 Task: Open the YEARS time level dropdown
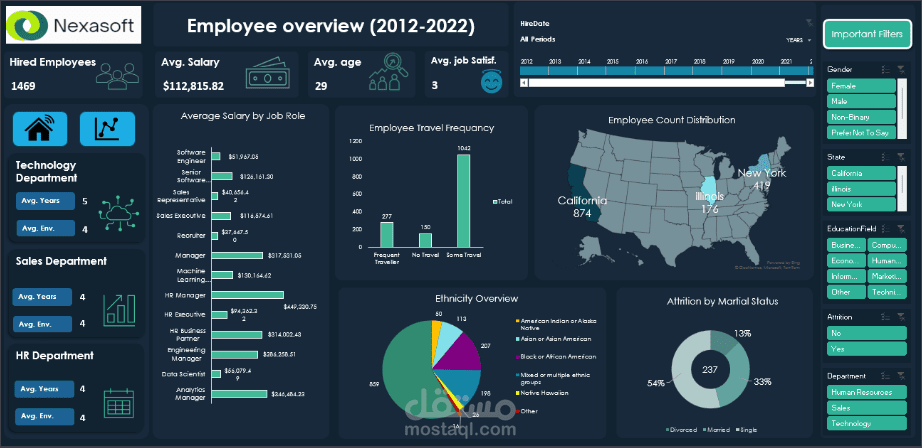799,40
